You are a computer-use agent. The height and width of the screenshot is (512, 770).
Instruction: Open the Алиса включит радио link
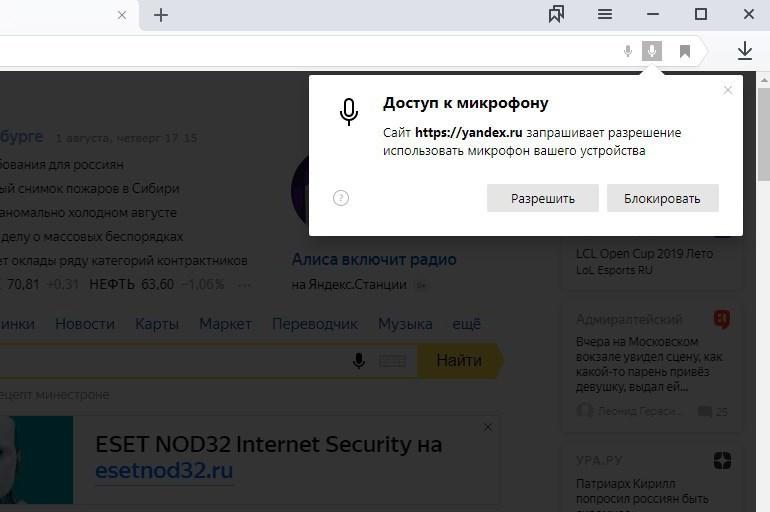(374, 260)
